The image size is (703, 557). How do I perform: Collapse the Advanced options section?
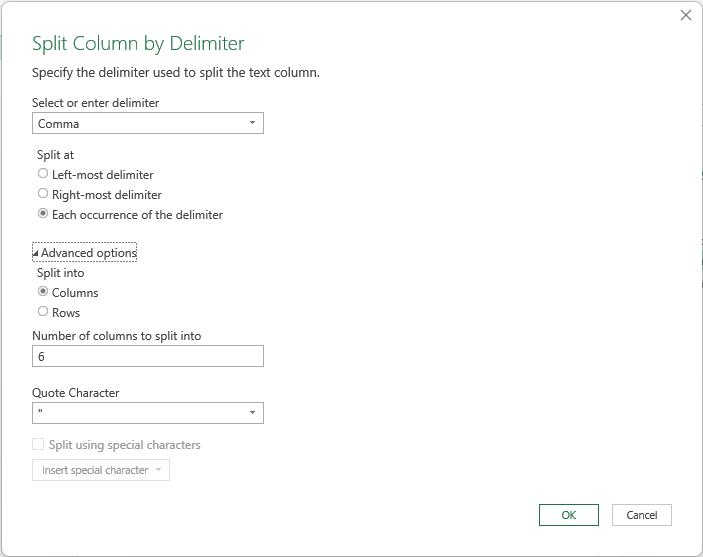point(85,252)
